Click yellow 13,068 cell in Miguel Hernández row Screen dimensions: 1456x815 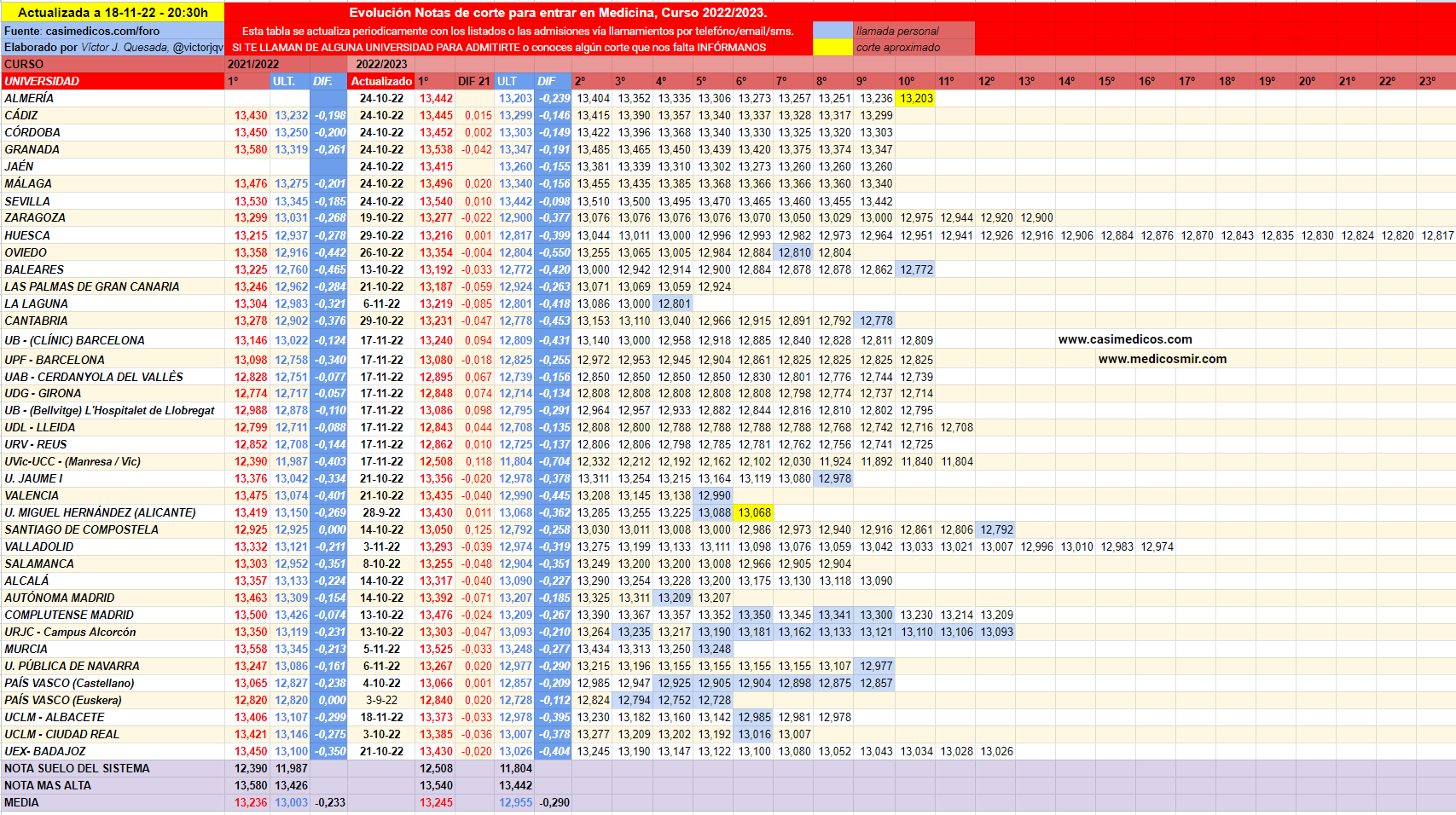pyautogui.click(x=754, y=512)
